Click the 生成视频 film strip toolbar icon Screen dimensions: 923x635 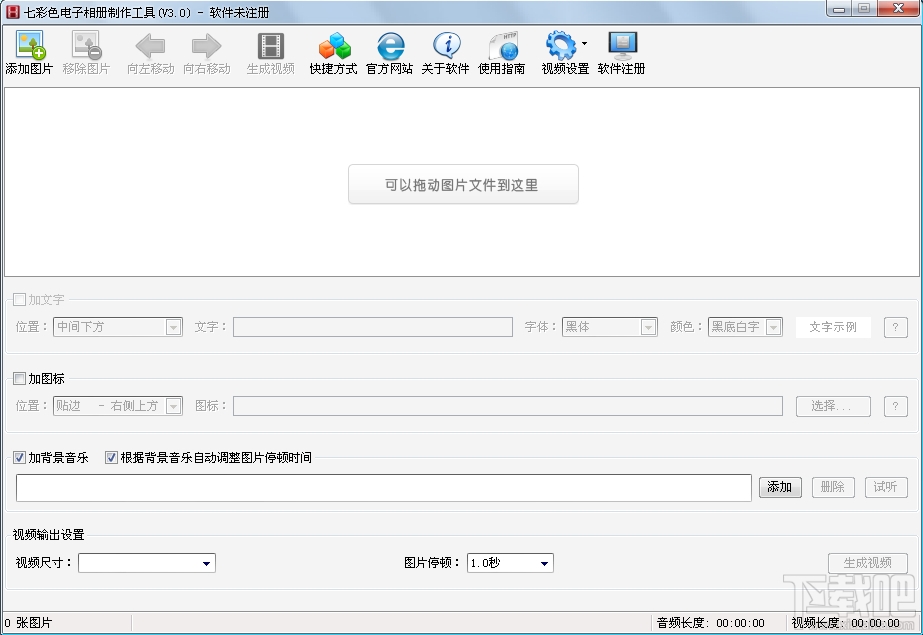[x=271, y=46]
